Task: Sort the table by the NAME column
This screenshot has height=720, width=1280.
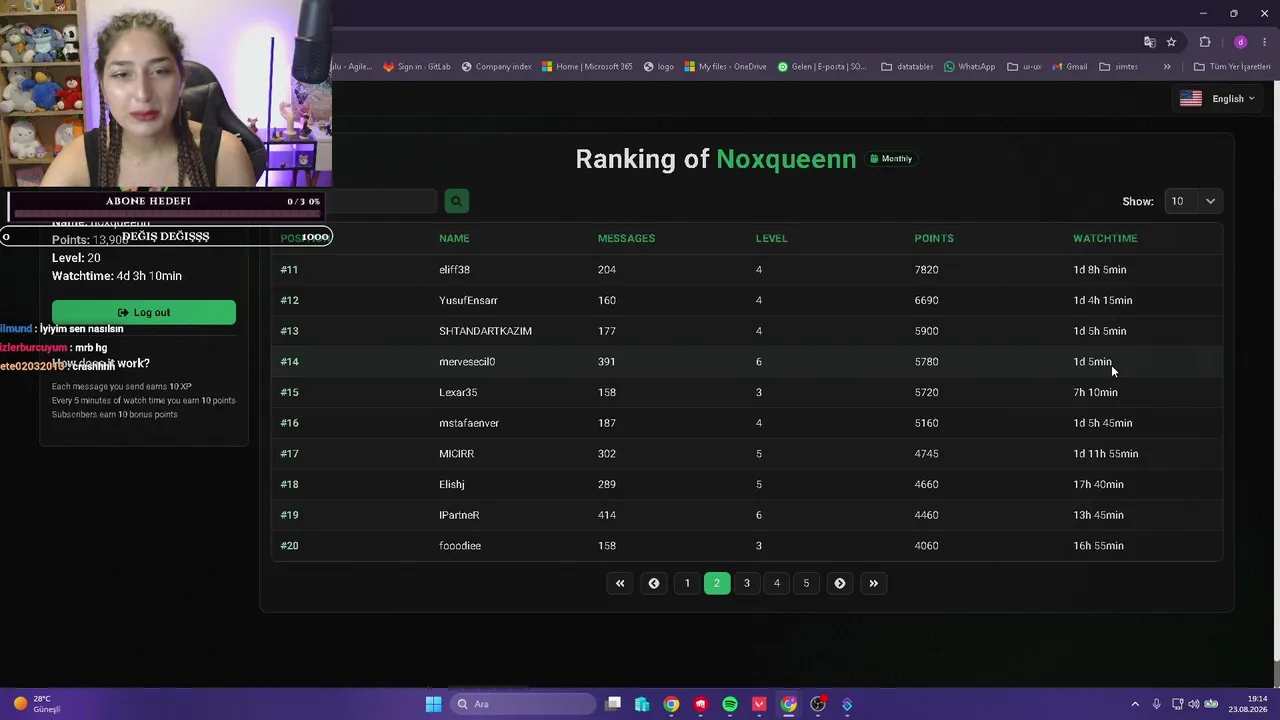Action: click(x=454, y=238)
